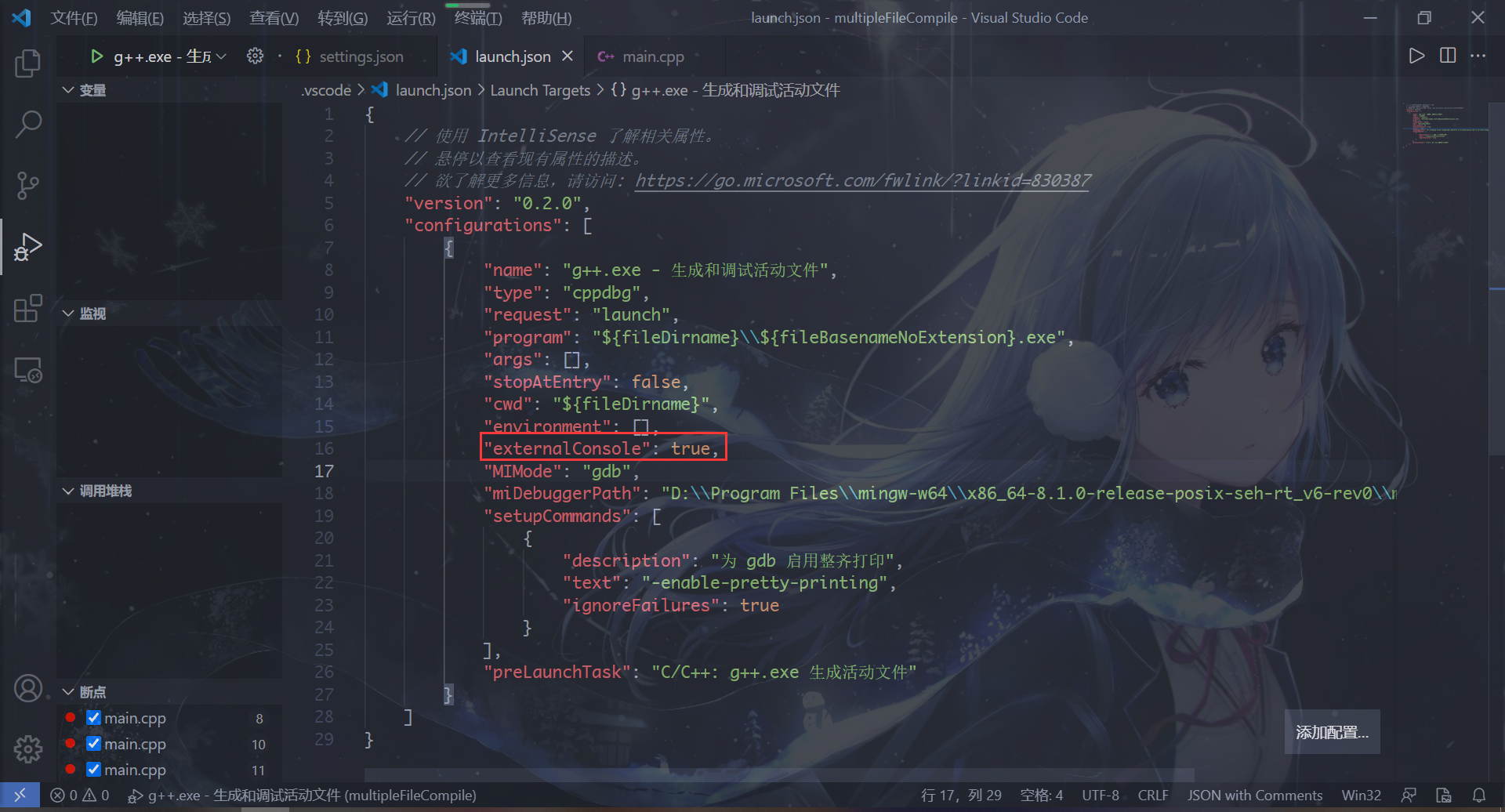Click the debug launch config in status bar
This screenshot has height=812, width=1505.
302,795
